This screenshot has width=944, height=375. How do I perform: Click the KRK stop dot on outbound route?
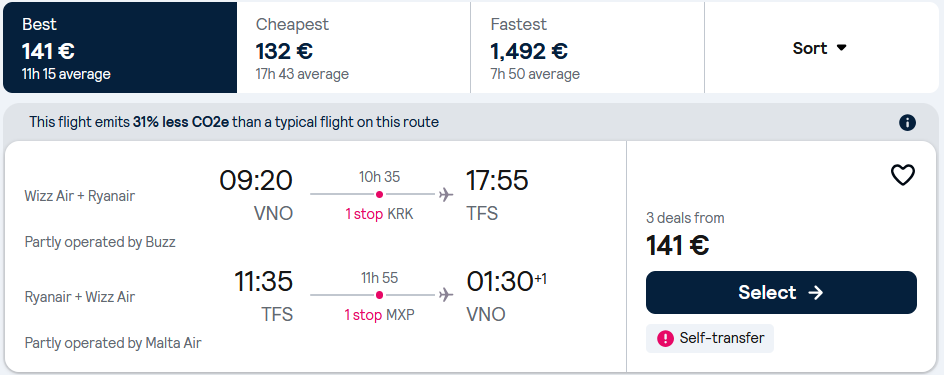379,194
